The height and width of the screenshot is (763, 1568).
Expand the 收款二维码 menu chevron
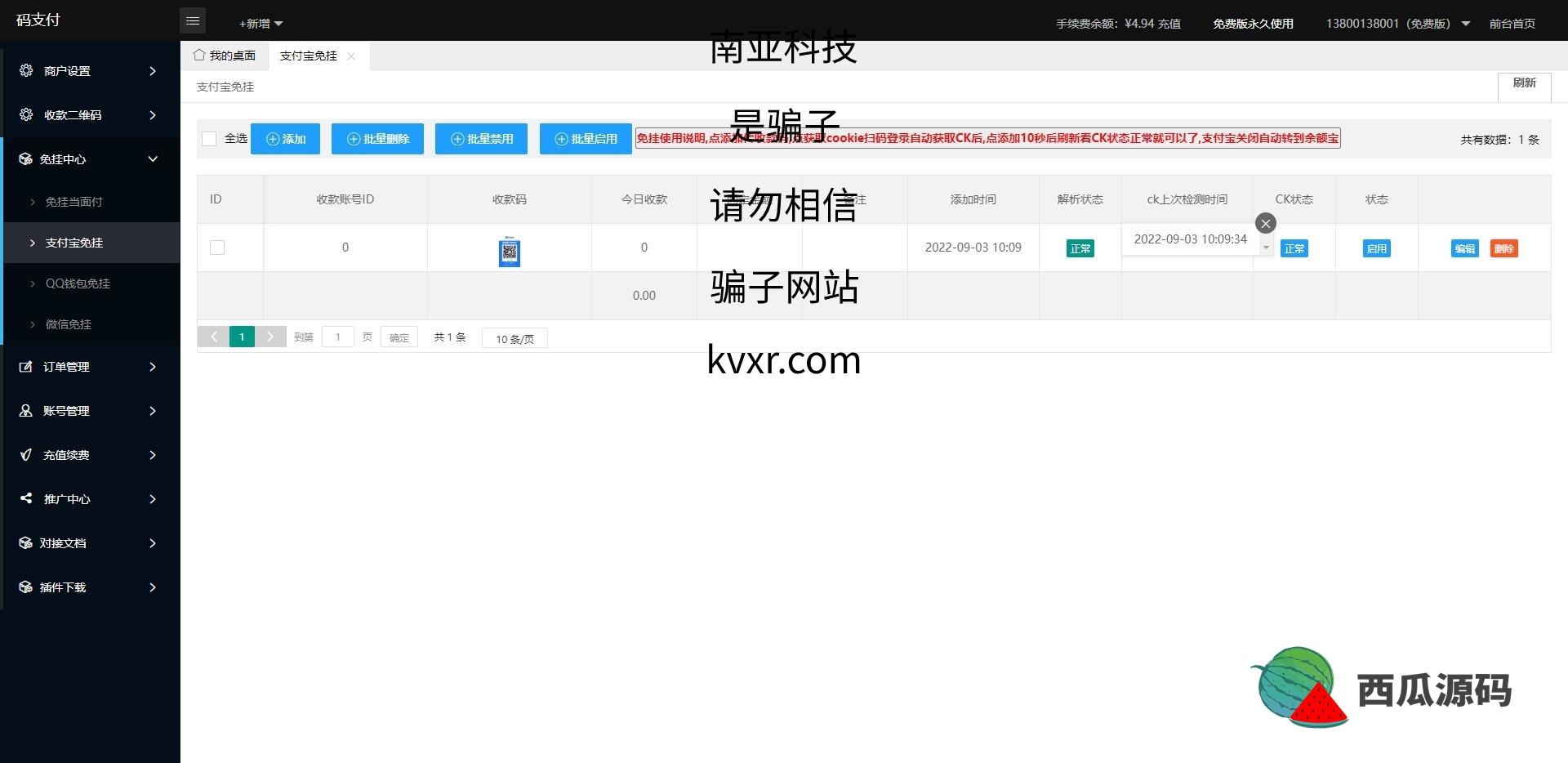[153, 115]
